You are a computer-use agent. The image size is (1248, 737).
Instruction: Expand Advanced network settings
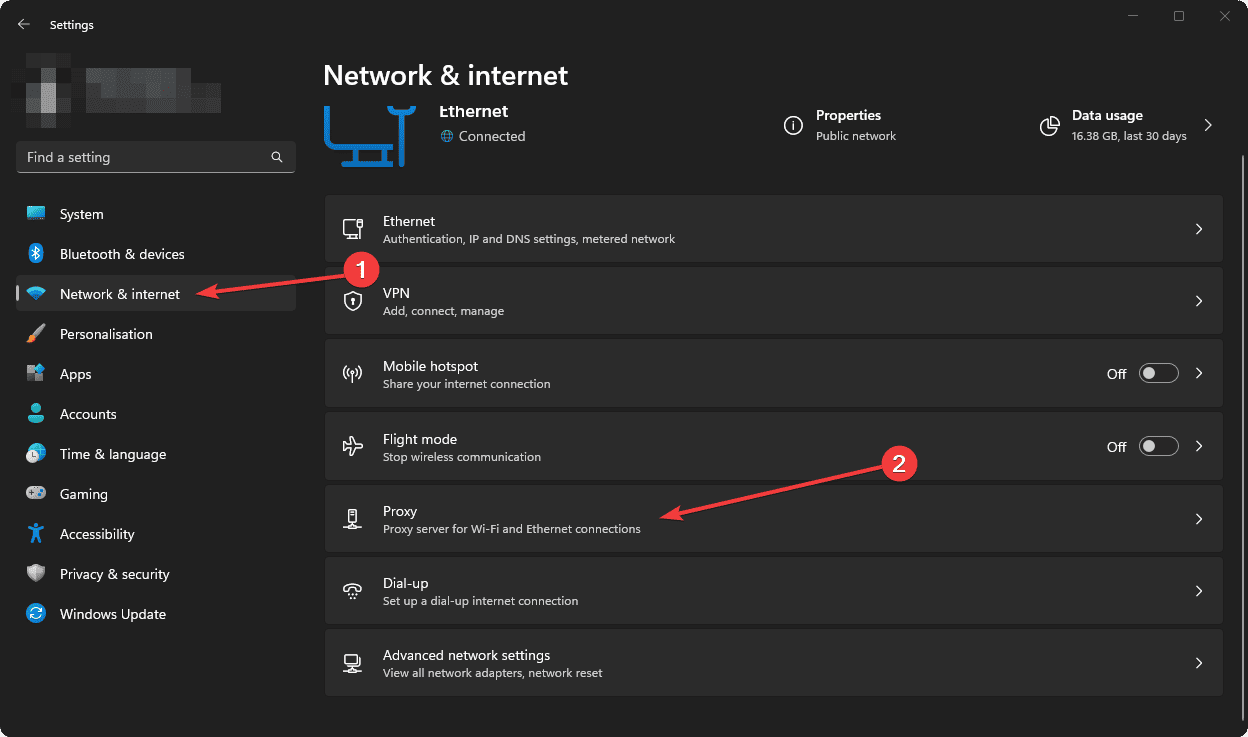pyautogui.click(x=1198, y=662)
